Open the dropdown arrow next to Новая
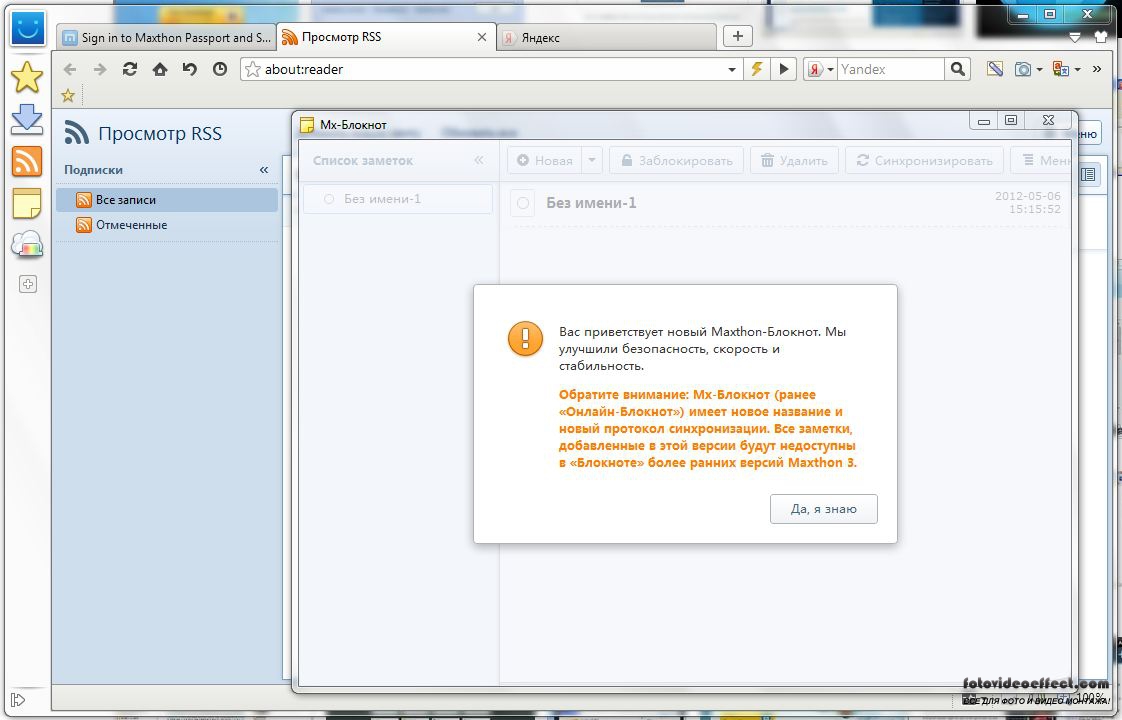The width and height of the screenshot is (1122, 720). click(592, 161)
